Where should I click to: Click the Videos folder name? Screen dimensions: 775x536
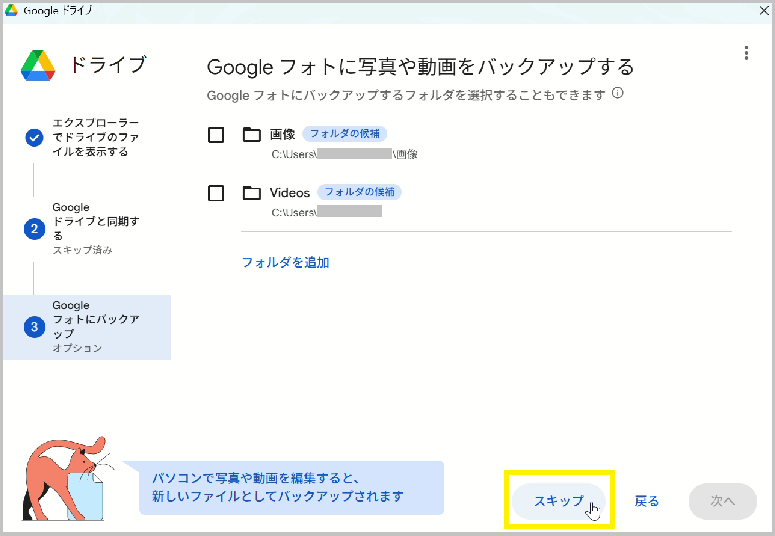[x=290, y=193]
